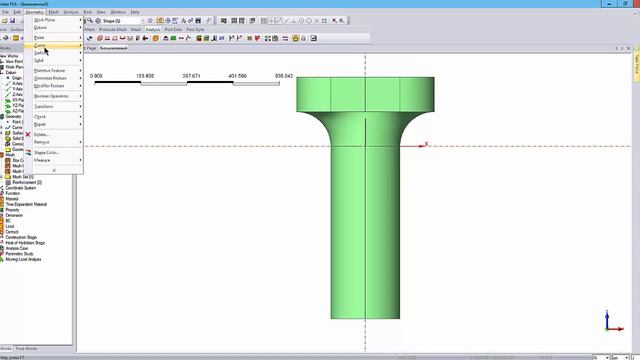The image size is (640, 360).
Task: Open Generator Feature submenu
Action: [54, 78]
